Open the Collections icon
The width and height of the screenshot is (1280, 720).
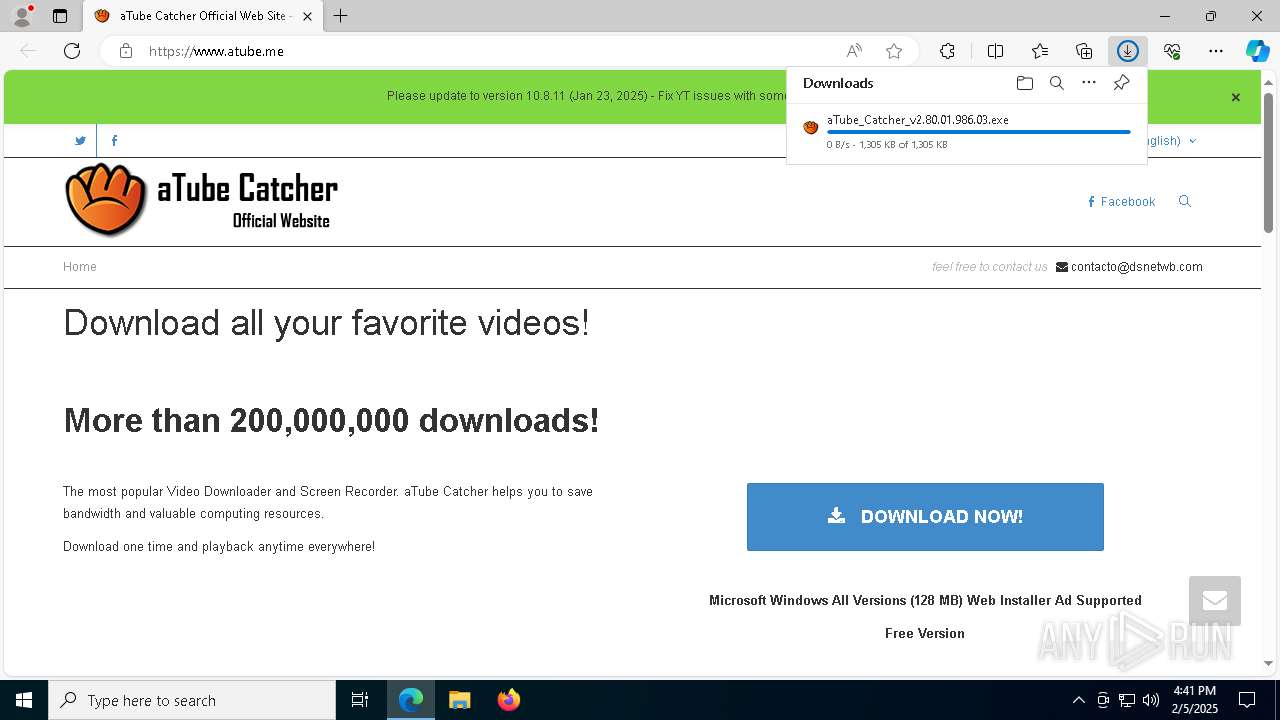1084,51
